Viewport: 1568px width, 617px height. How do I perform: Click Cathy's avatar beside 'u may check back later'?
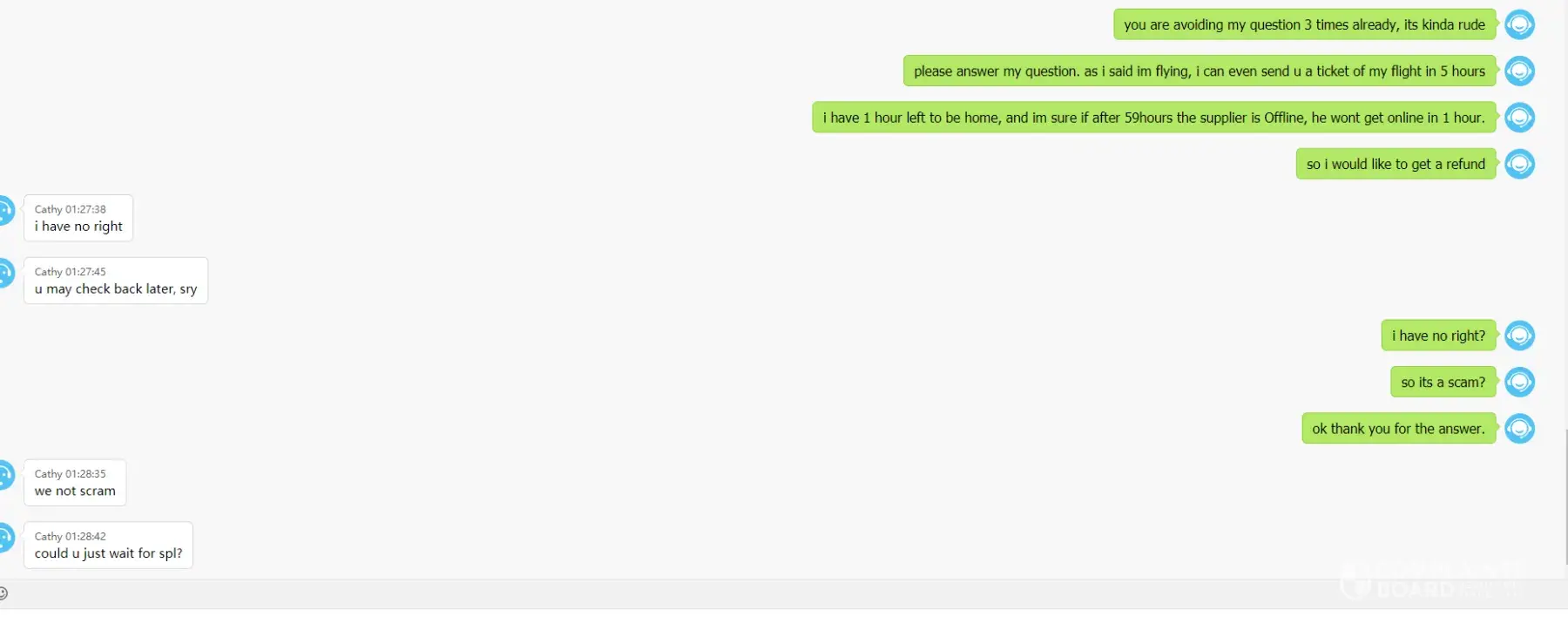[5, 274]
